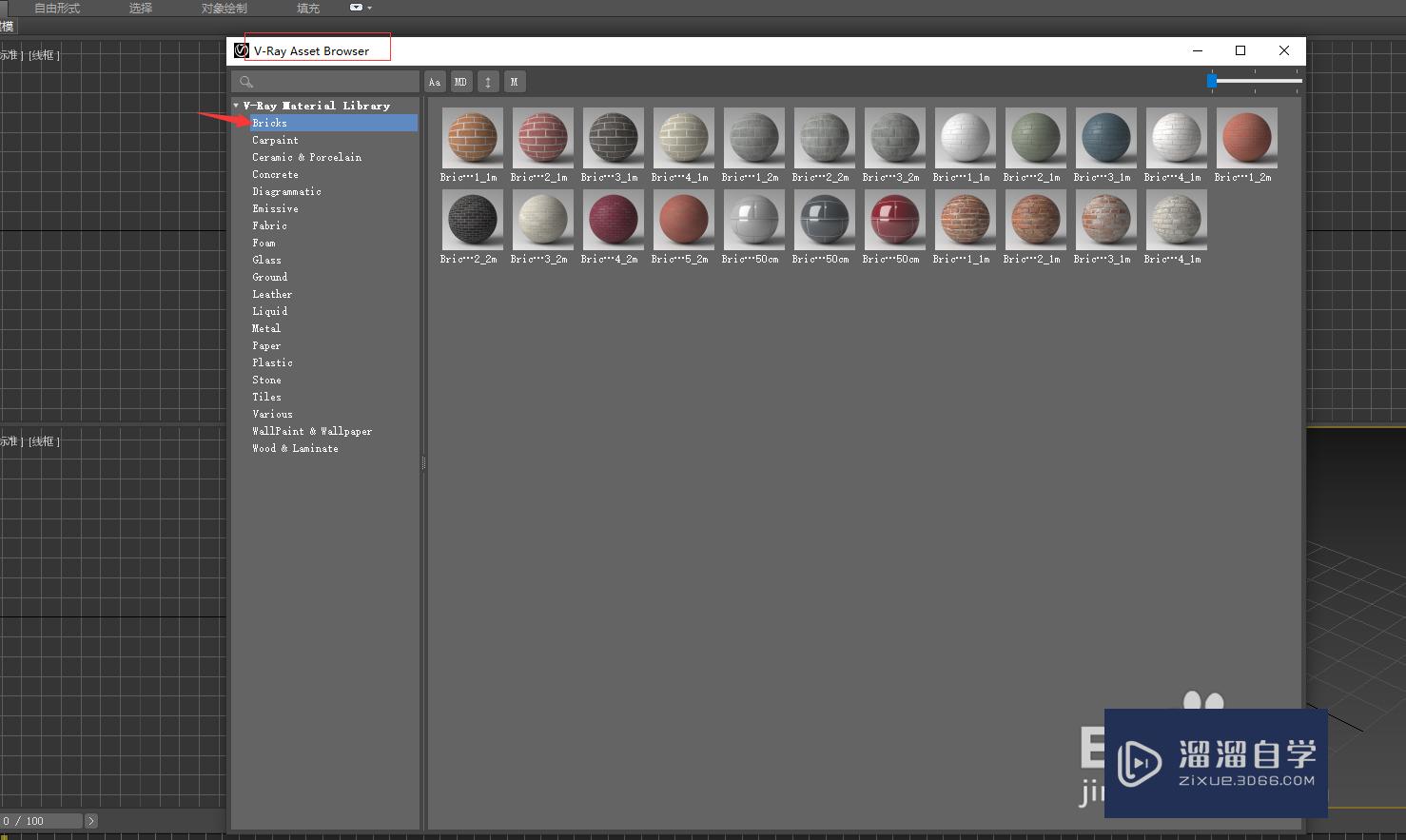
Task: Select the glossy dark gray tile thumbnail
Action: coord(825,220)
